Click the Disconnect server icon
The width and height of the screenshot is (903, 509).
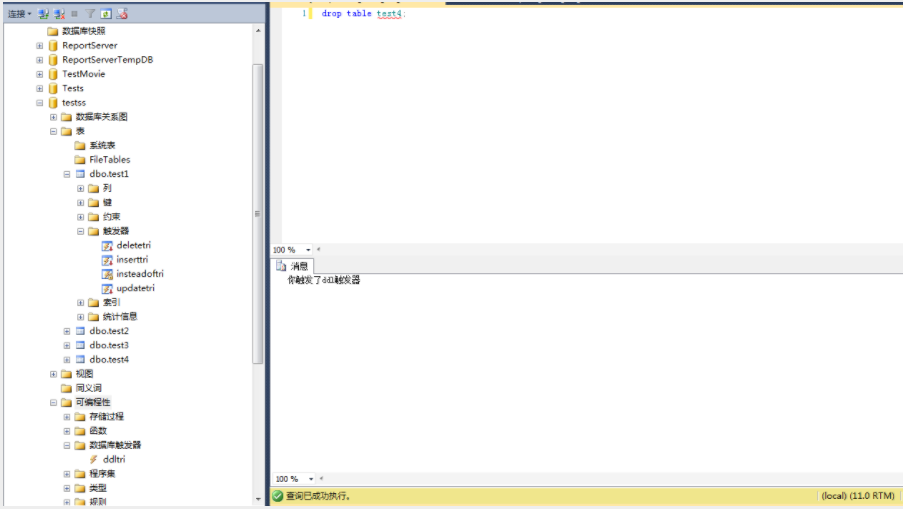(59, 13)
